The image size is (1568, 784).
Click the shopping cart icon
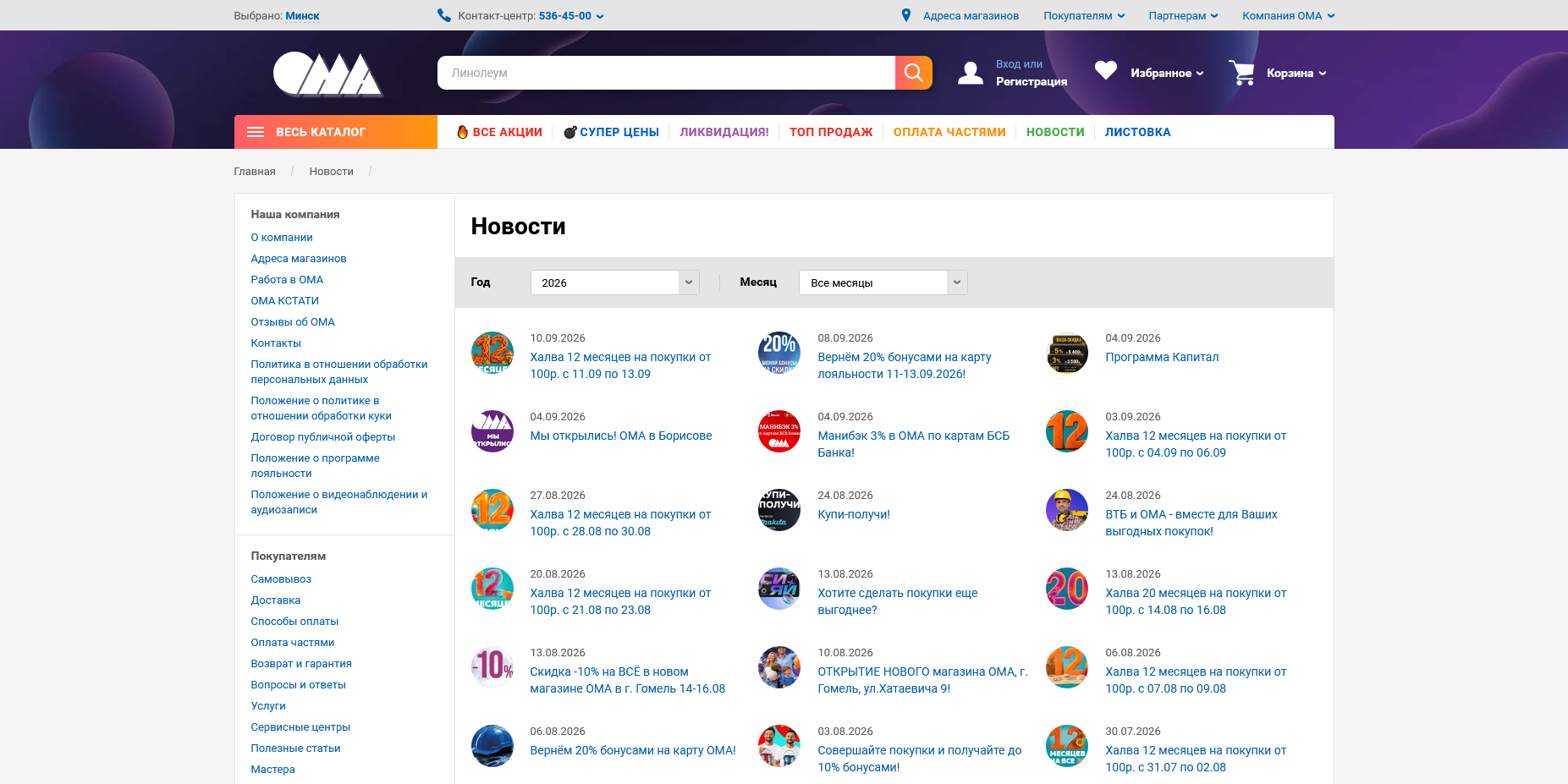(x=1241, y=73)
